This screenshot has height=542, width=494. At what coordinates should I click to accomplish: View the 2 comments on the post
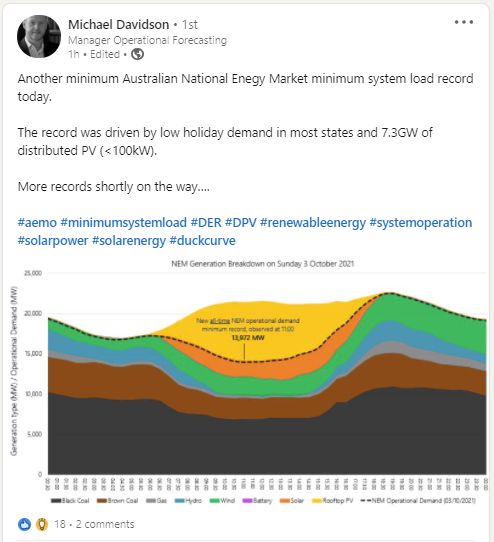105,524
